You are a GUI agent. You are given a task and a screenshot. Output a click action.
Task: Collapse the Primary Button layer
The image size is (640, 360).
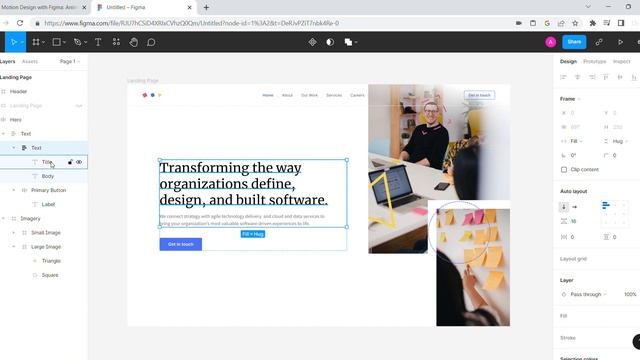click(13, 190)
